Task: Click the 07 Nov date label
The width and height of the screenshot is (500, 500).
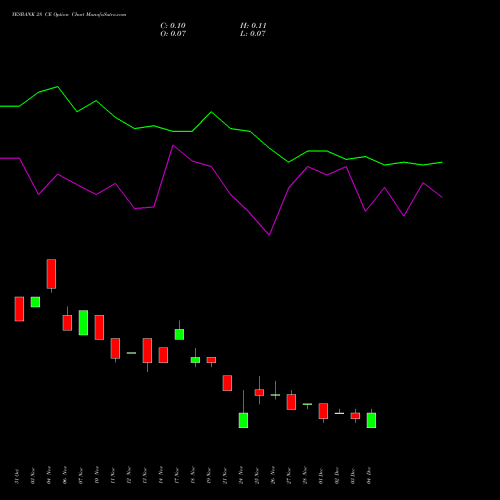Action: 81,476
